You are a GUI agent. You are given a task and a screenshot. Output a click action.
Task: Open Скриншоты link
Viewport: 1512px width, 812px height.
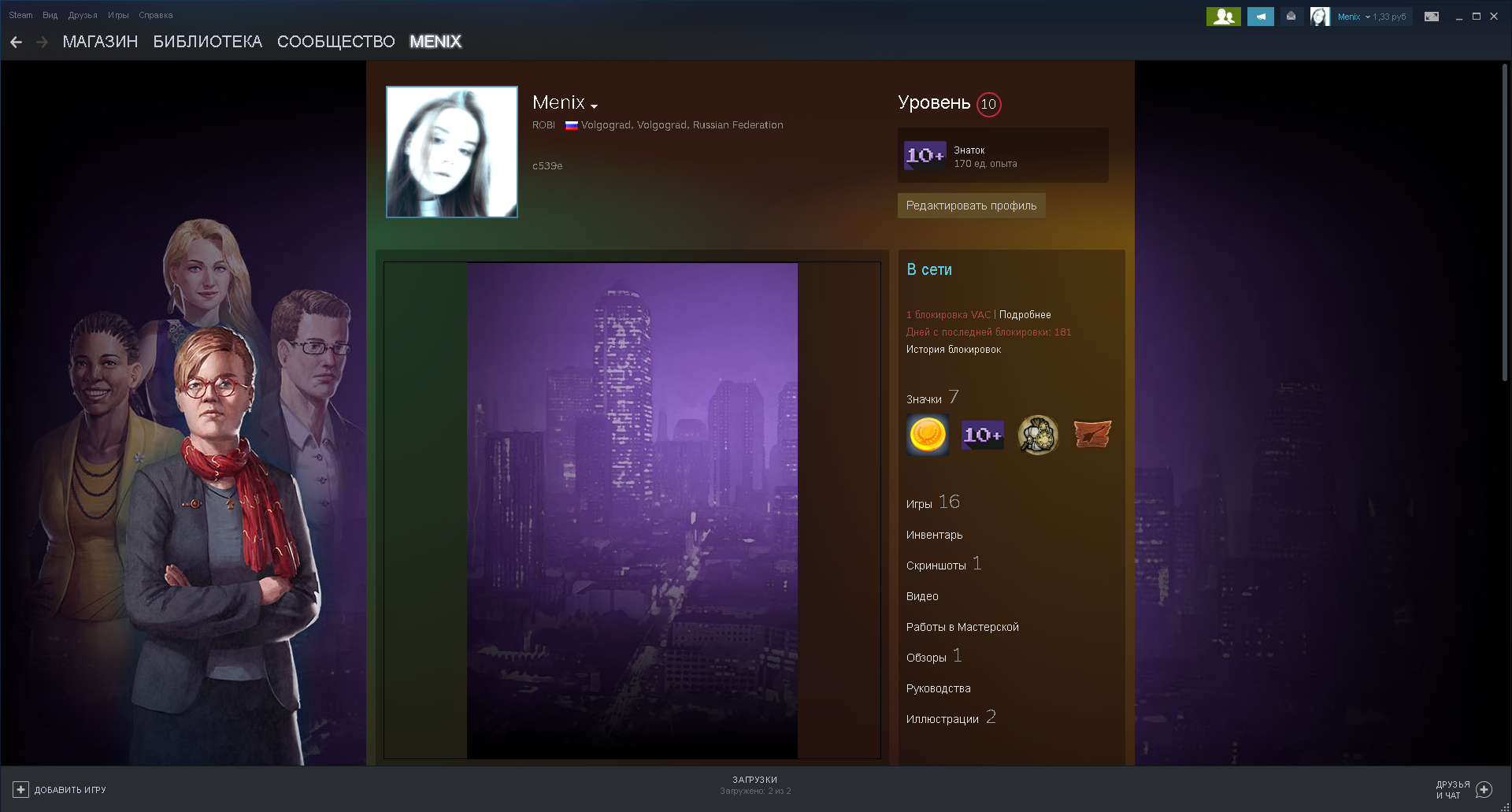point(943,564)
